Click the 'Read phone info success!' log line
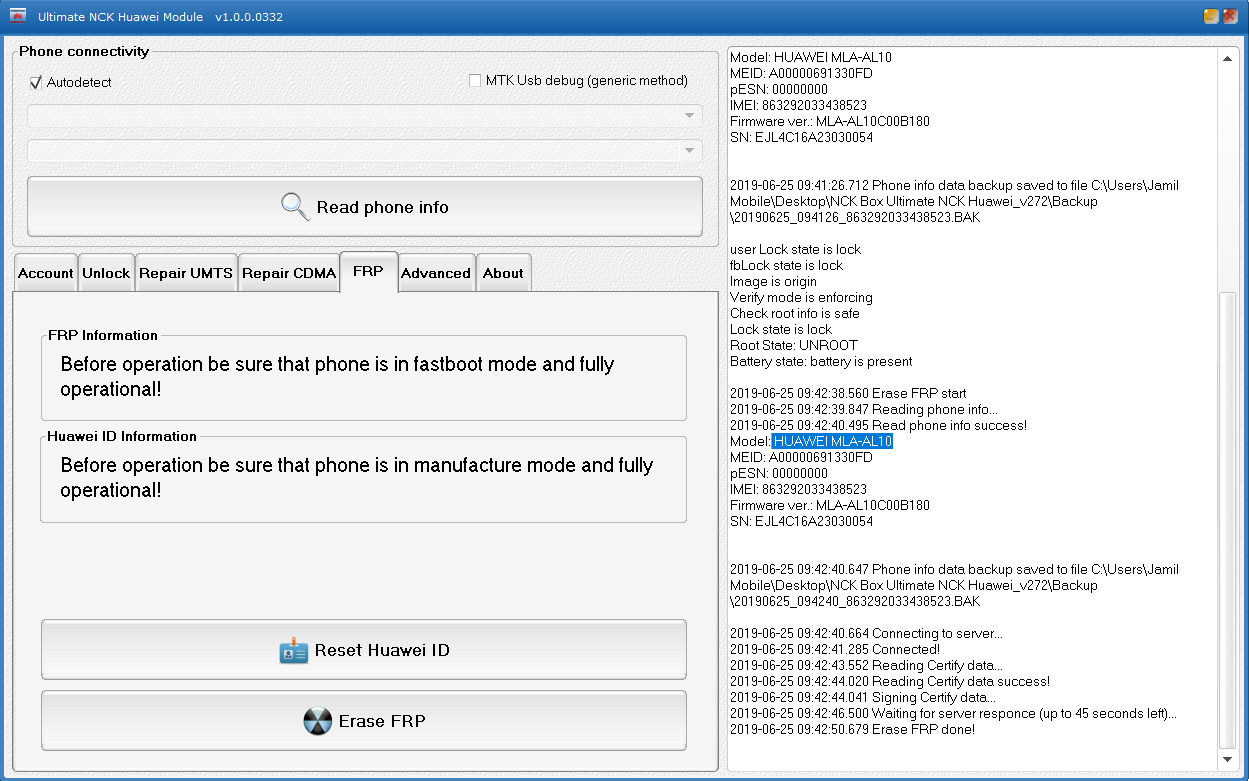Image resolution: width=1249 pixels, height=781 pixels. coord(878,425)
